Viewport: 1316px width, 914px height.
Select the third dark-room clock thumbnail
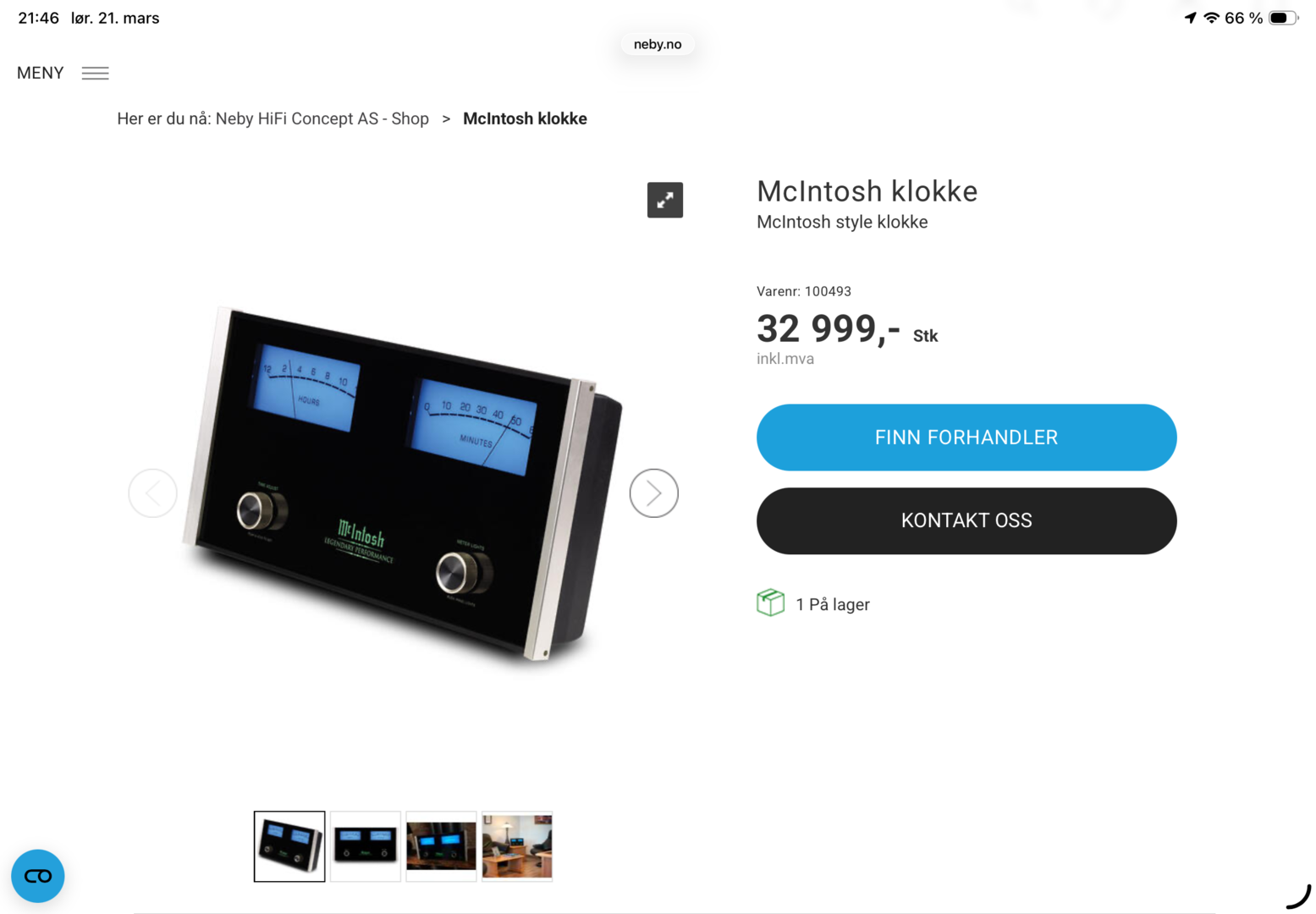point(441,846)
